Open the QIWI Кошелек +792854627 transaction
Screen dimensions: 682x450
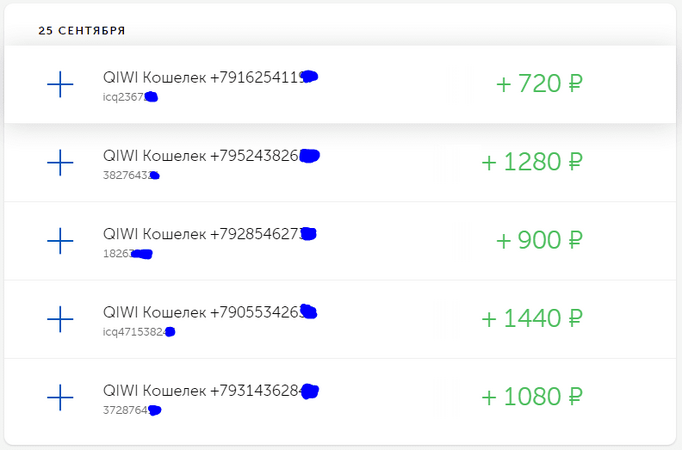(340, 241)
